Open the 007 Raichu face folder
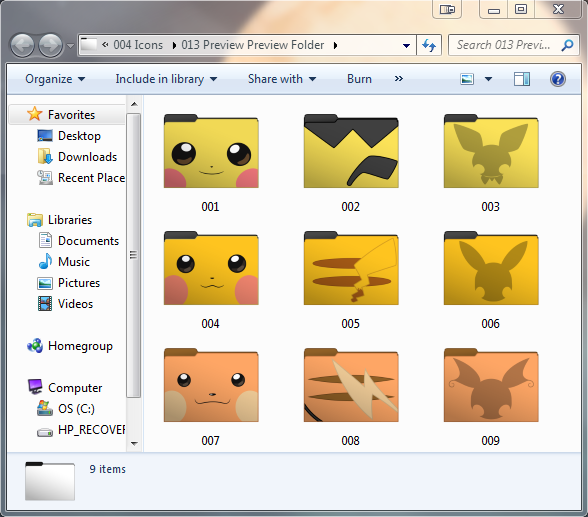The height and width of the screenshot is (517, 588). 211,385
